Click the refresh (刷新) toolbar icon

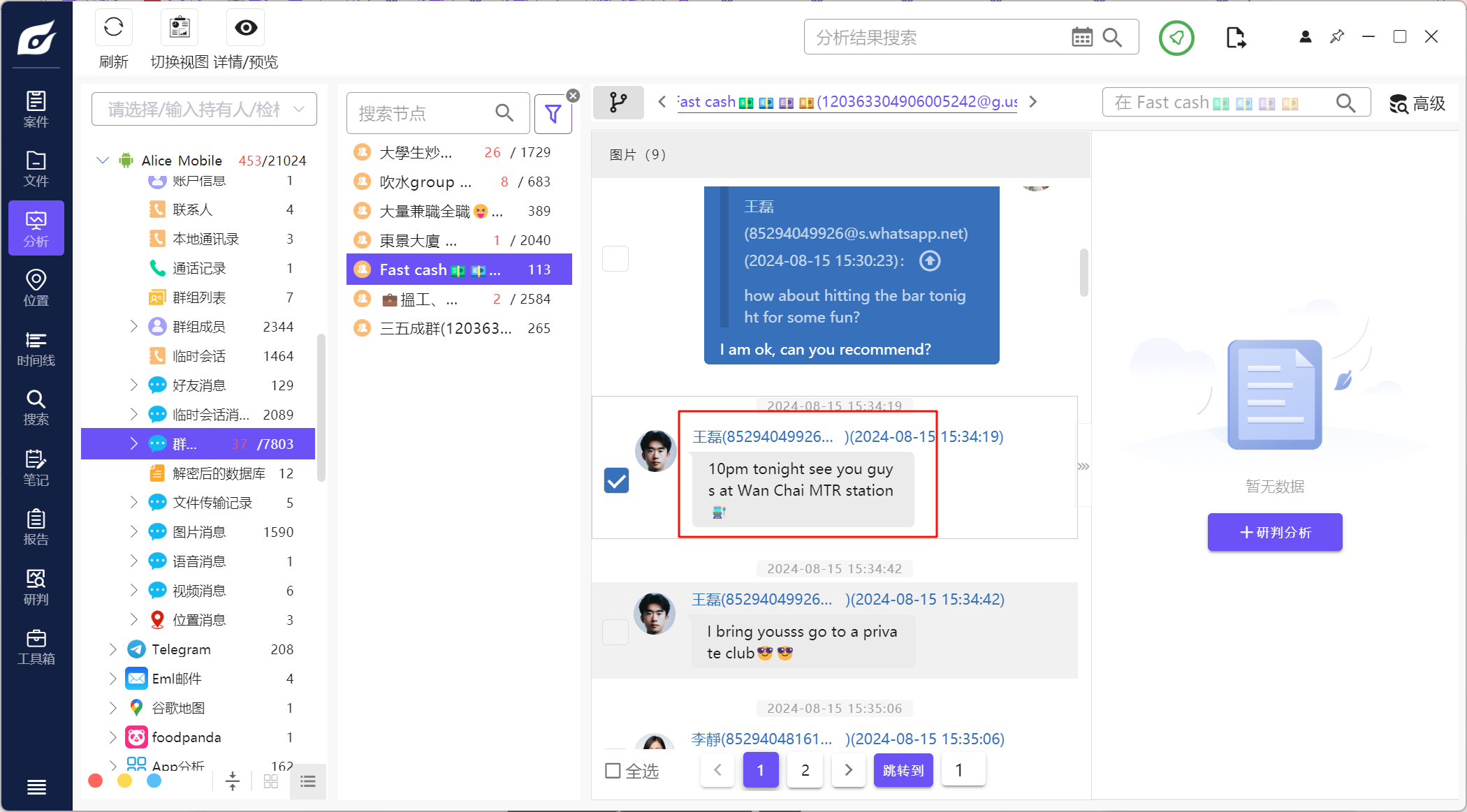113,28
